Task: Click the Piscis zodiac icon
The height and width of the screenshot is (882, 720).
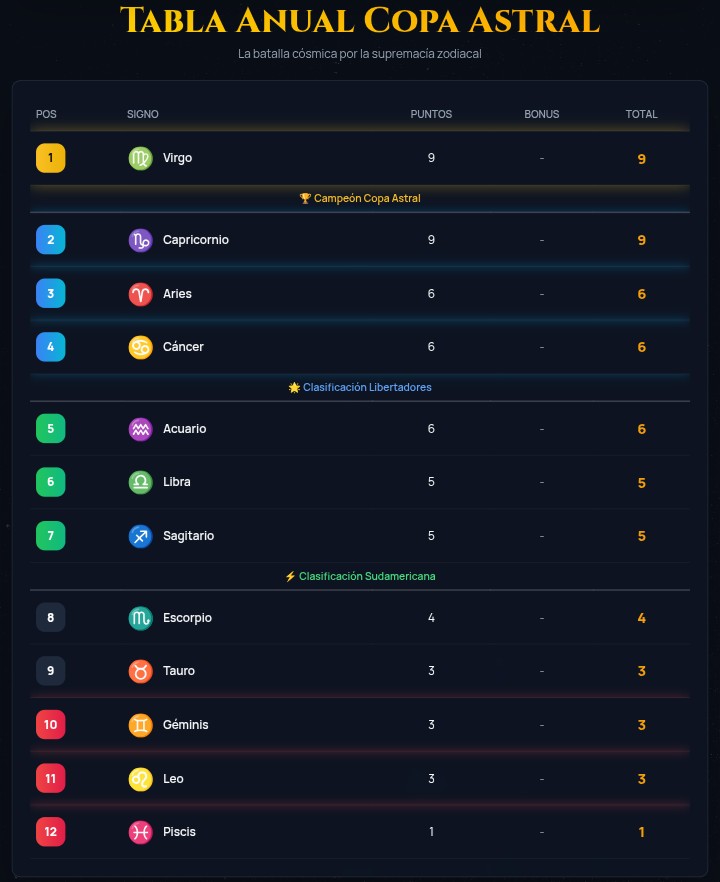Action: pos(141,832)
